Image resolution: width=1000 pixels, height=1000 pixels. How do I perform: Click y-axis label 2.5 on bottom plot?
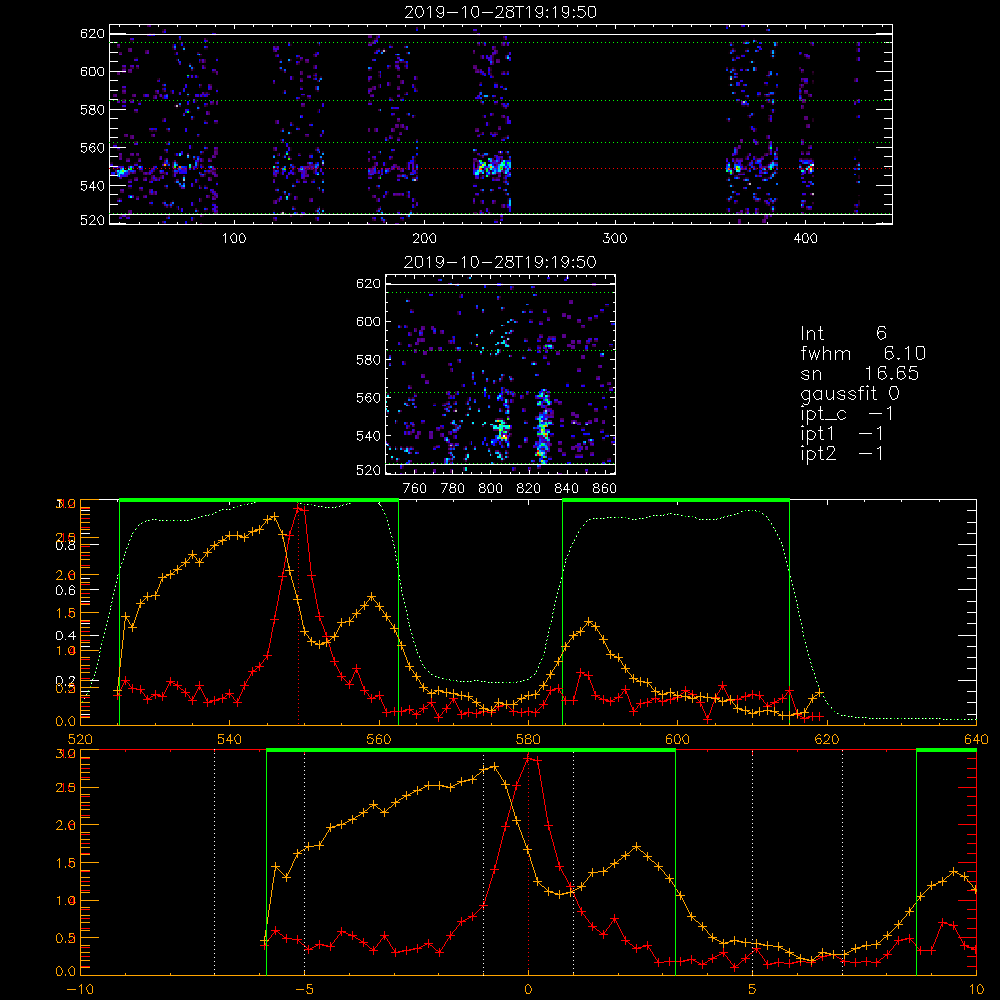point(67,788)
